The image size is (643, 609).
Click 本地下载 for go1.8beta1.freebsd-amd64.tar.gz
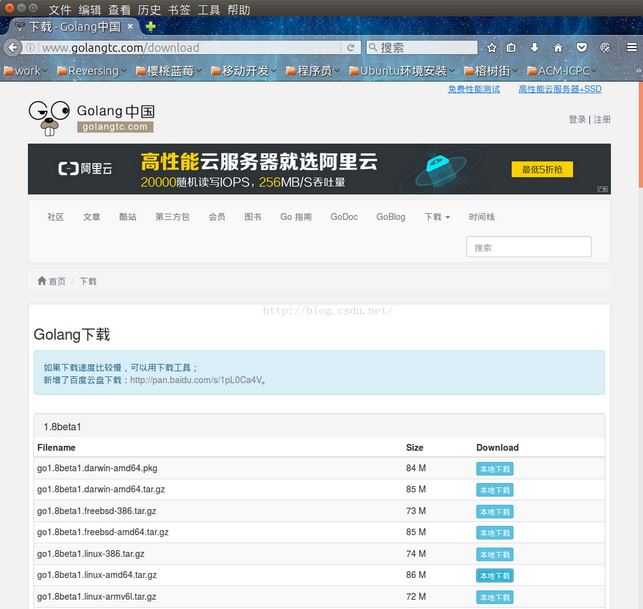pyautogui.click(x=495, y=533)
